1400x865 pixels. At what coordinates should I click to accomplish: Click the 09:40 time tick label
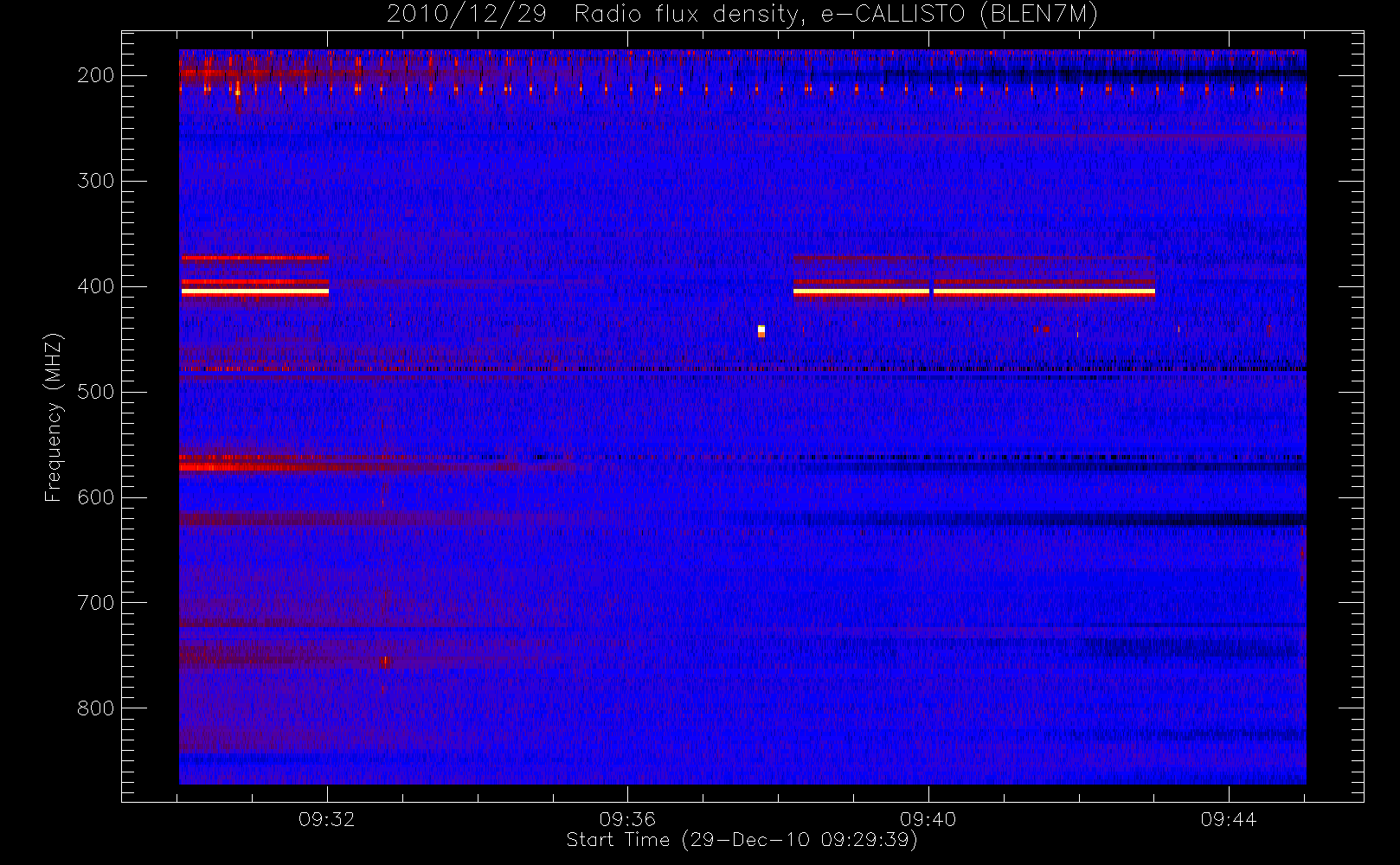point(928,819)
